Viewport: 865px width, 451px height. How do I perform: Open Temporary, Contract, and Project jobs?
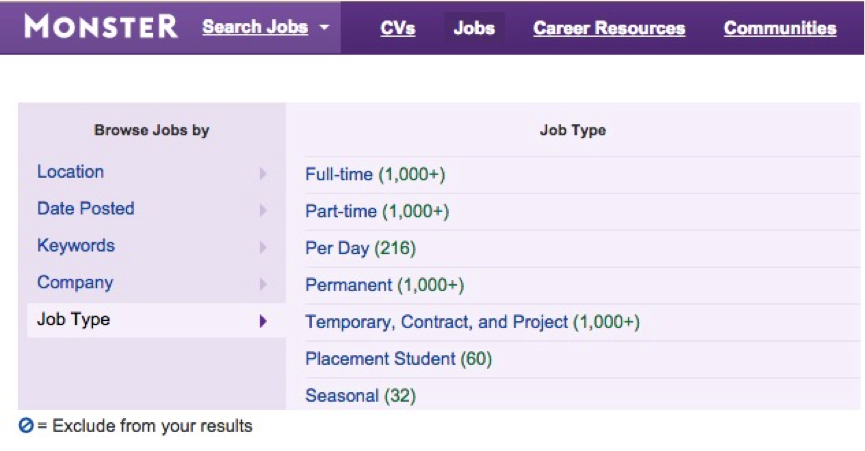click(473, 322)
